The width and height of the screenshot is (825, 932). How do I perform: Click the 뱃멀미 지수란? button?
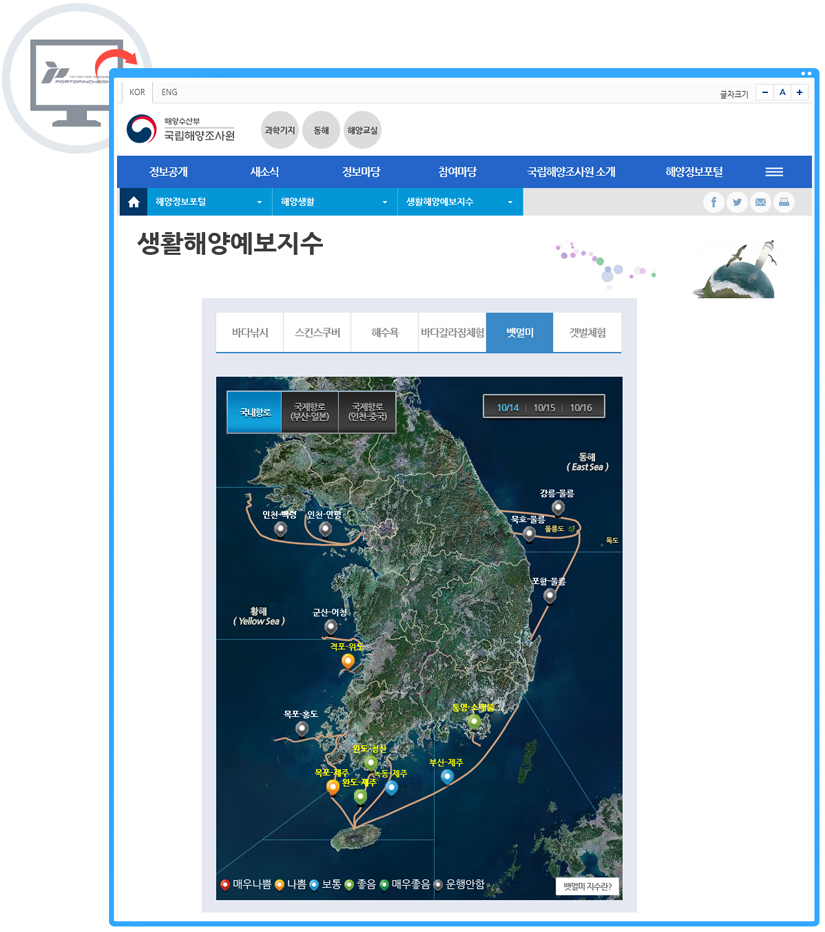click(586, 886)
